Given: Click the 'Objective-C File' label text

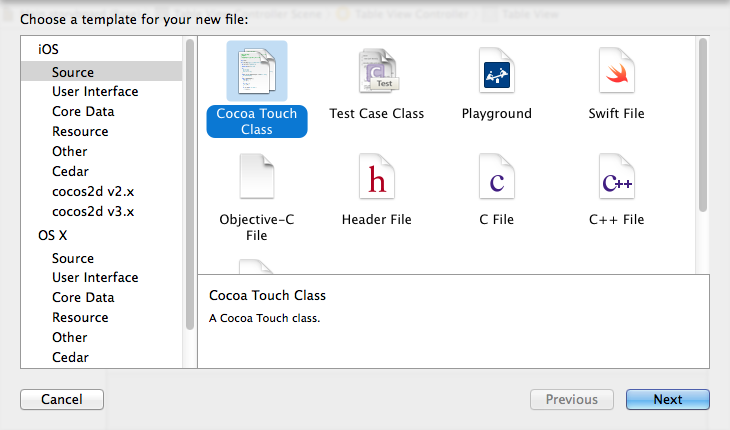Looking at the screenshot, I should point(257,227).
